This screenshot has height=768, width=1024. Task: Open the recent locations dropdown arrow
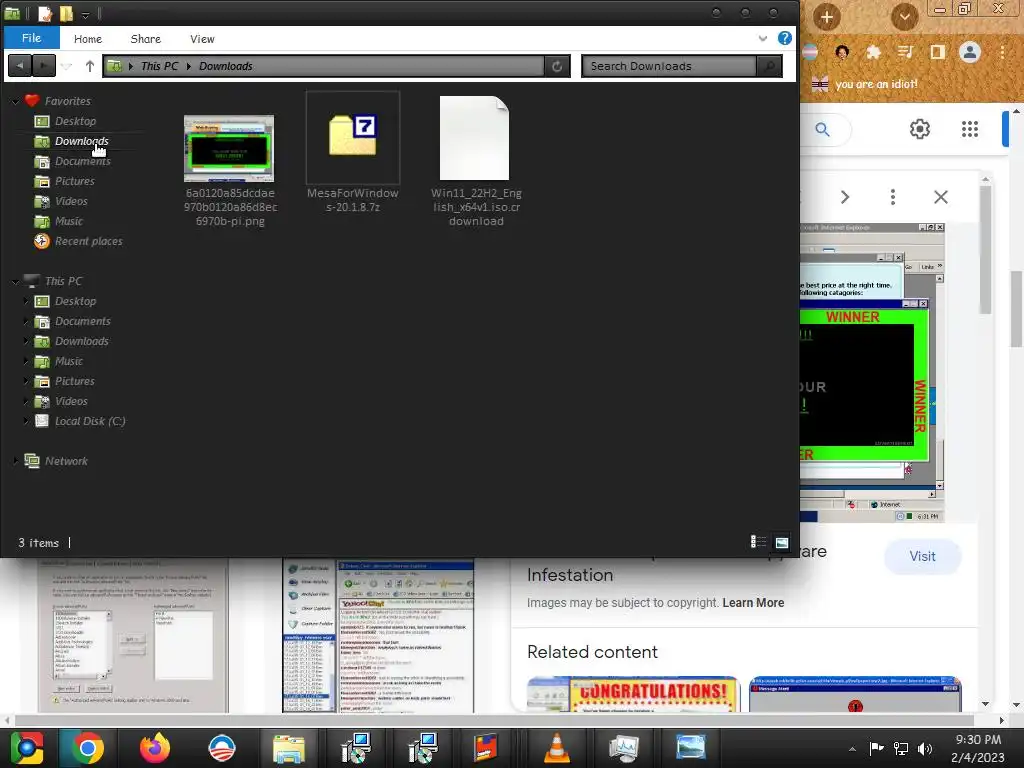tap(66, 66)
